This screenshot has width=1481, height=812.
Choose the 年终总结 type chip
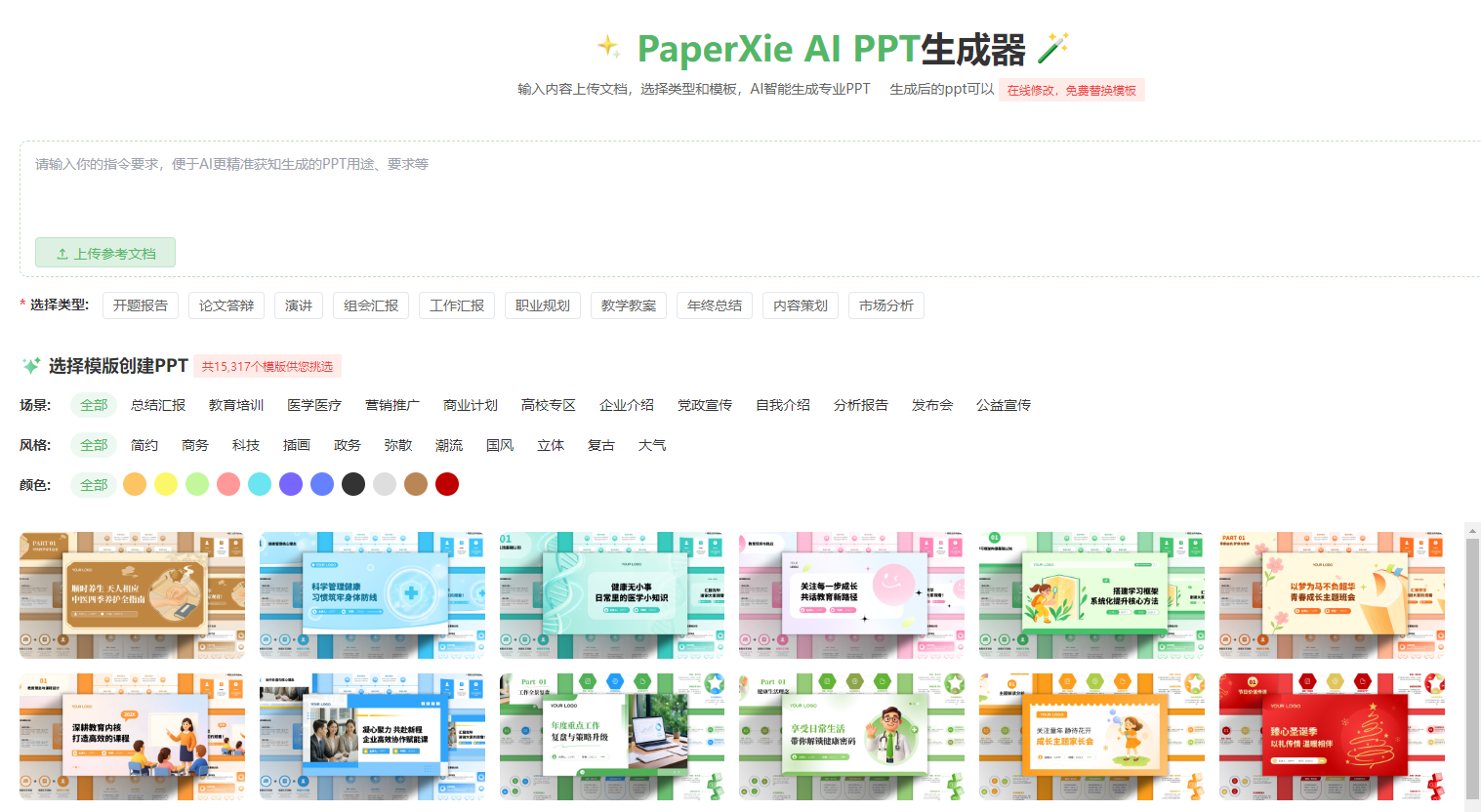(x=714, y=304)
